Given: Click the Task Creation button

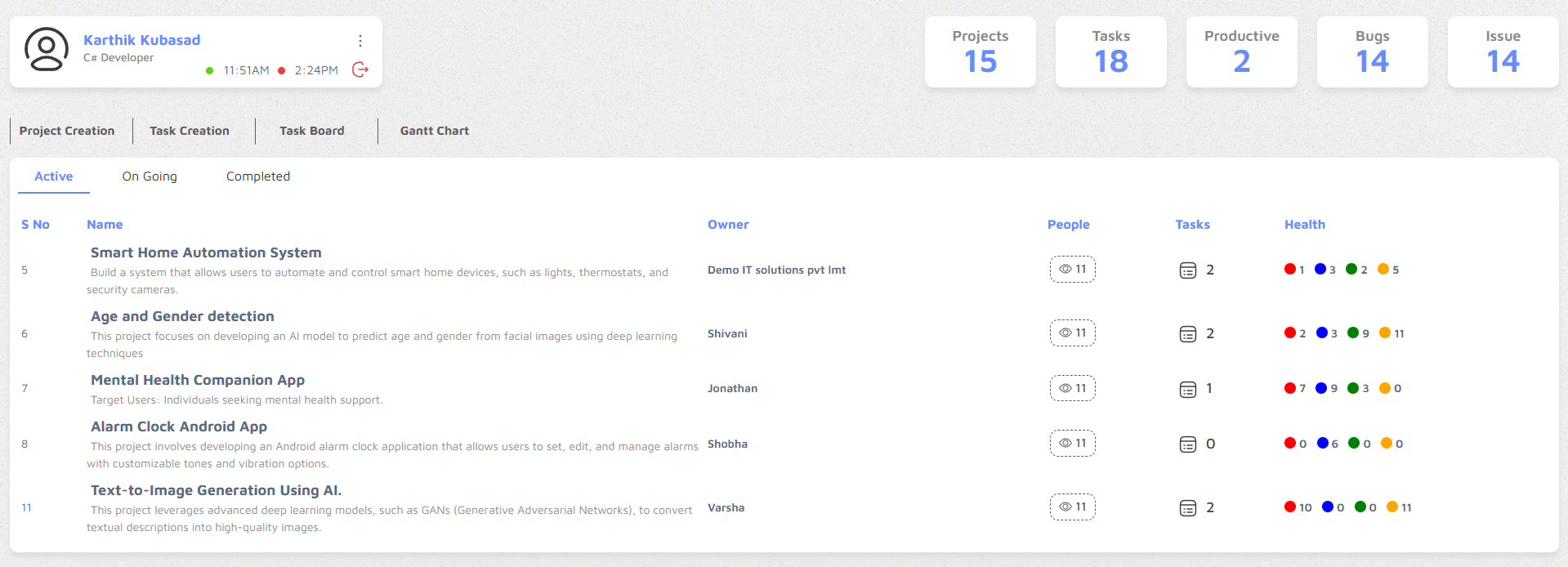Looking at the screenshot, I should (x=190, y=131).
